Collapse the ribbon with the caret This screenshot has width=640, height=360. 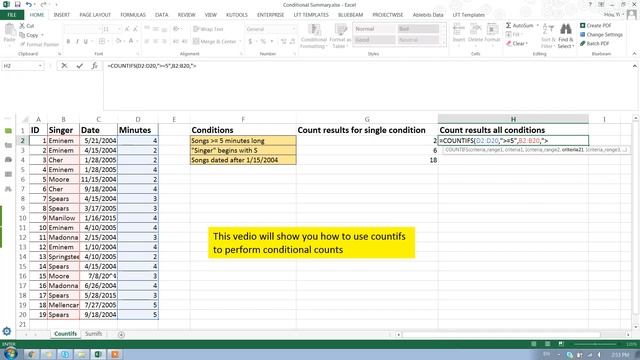[634, 53]
